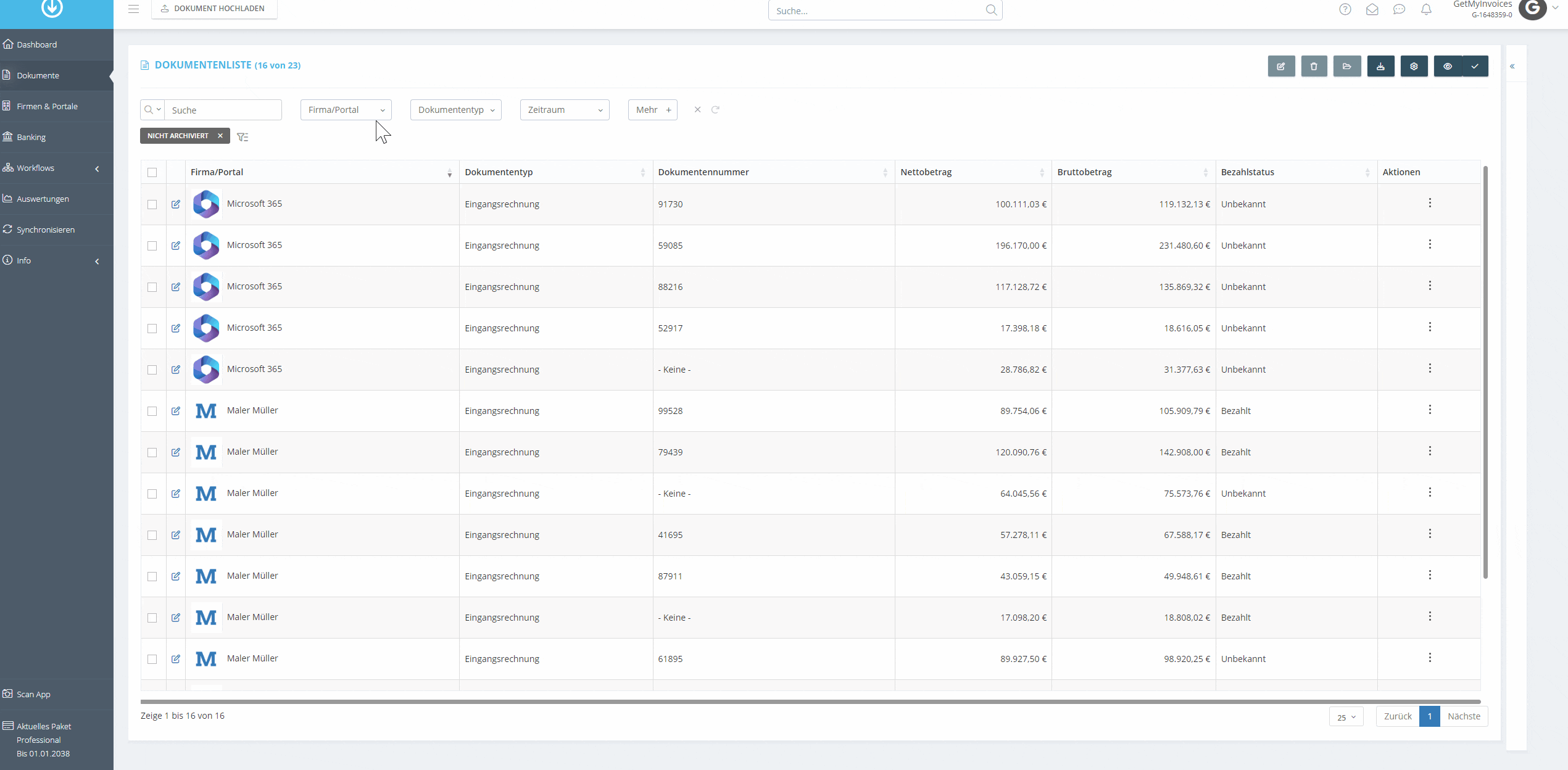Toggle the hamburger sidebar menu icon
Screen dimensions: 1568x770
point(133,9)
